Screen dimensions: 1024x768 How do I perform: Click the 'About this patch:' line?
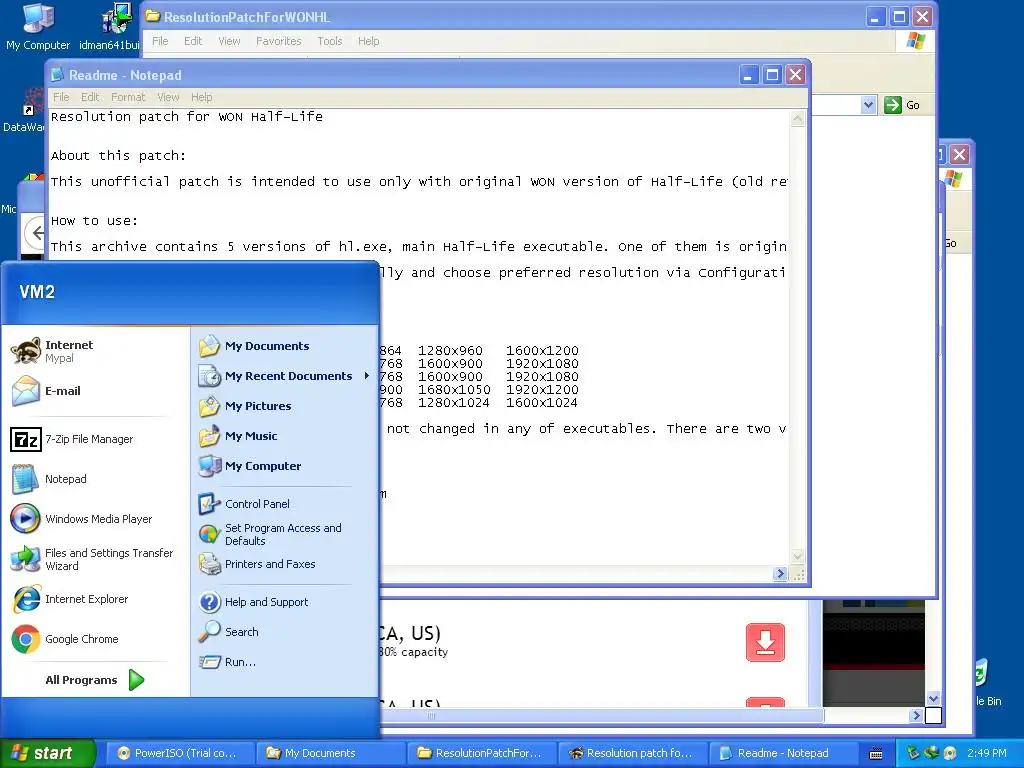point(118,155)
